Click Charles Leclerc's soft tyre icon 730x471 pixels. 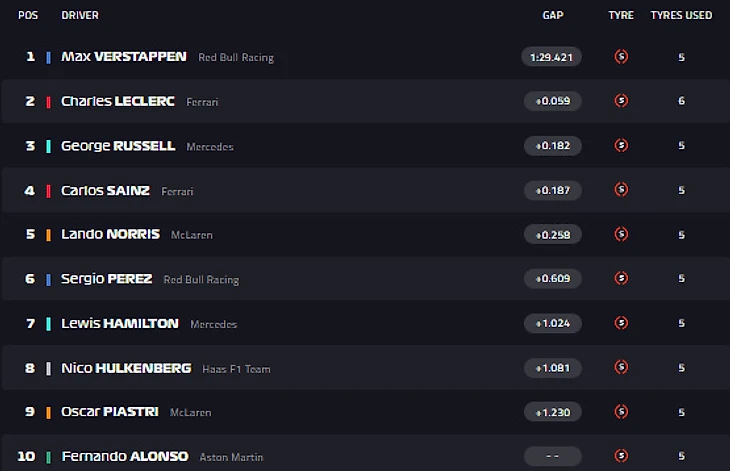[621, 101]
